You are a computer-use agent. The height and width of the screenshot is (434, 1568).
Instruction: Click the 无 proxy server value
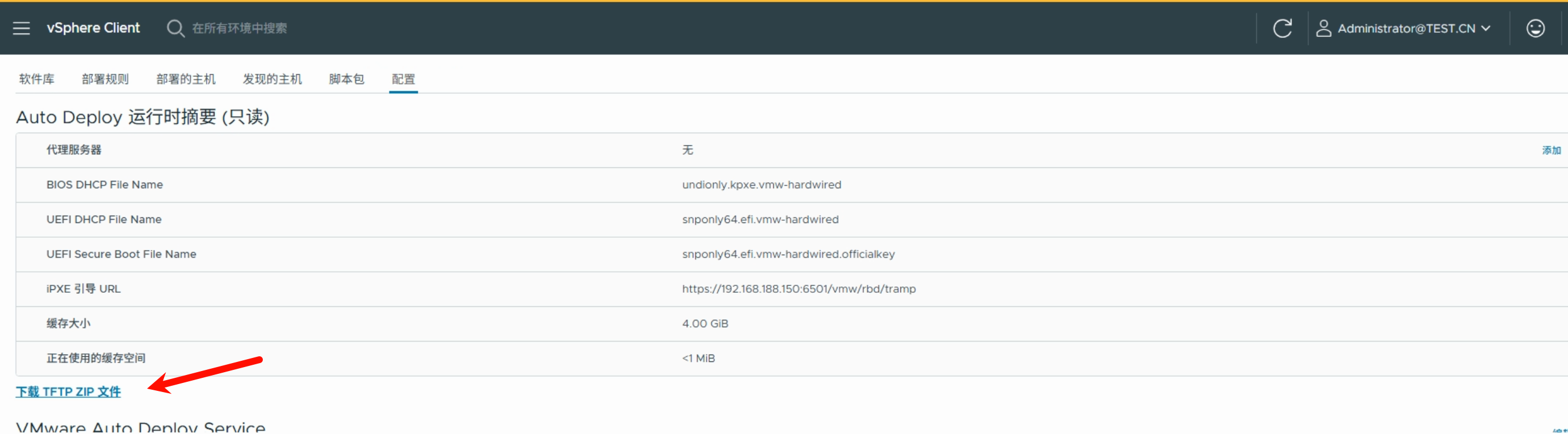click(x=687, y=150)
